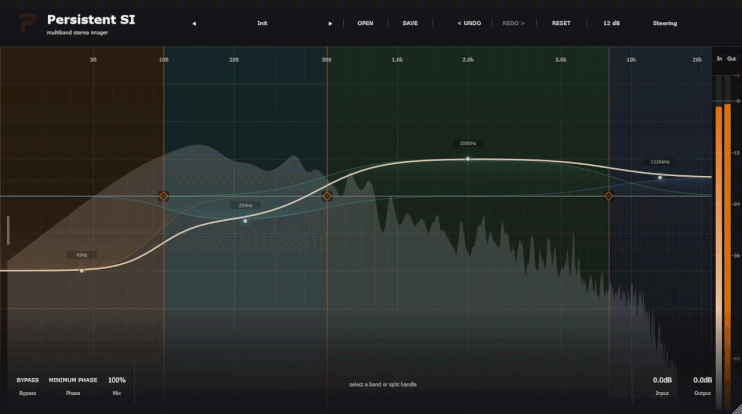Viewport: 742px width, 414px height.
Task: Click the 1.0k frequency axis label
Action: 397,60
